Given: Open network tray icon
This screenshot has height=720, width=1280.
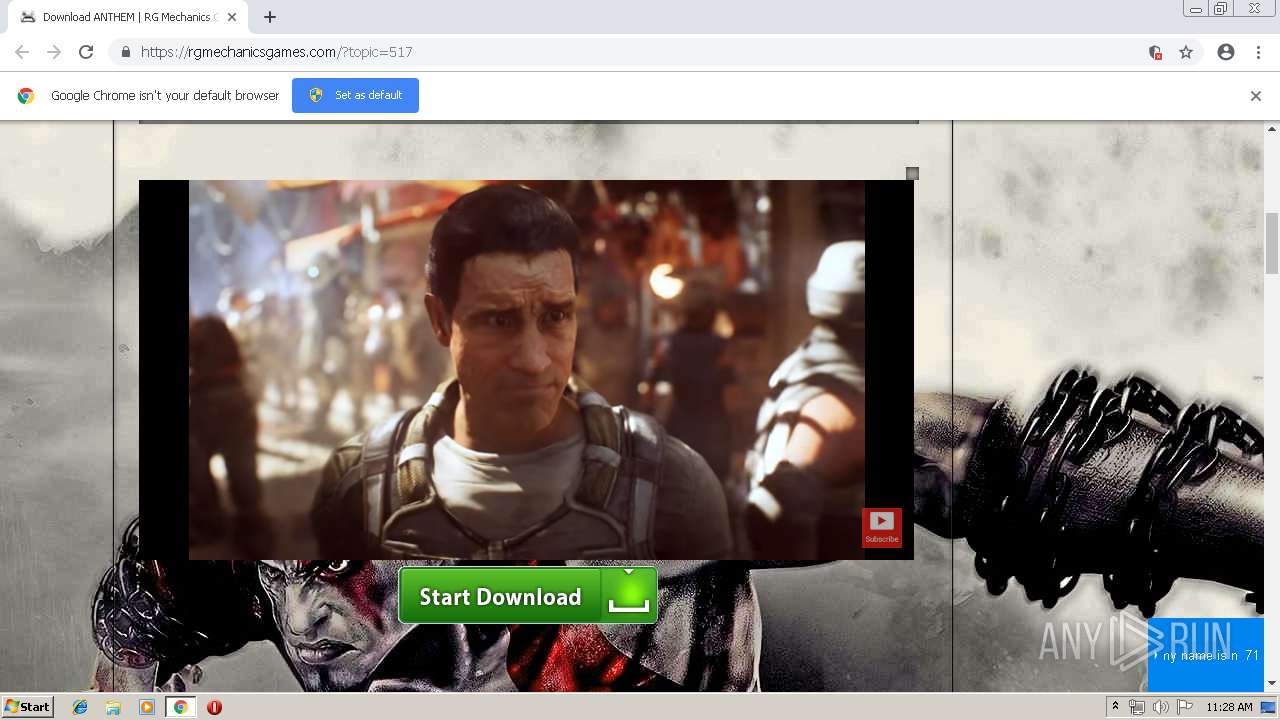Looking at the screenshot, I should tap(1137, 707).
